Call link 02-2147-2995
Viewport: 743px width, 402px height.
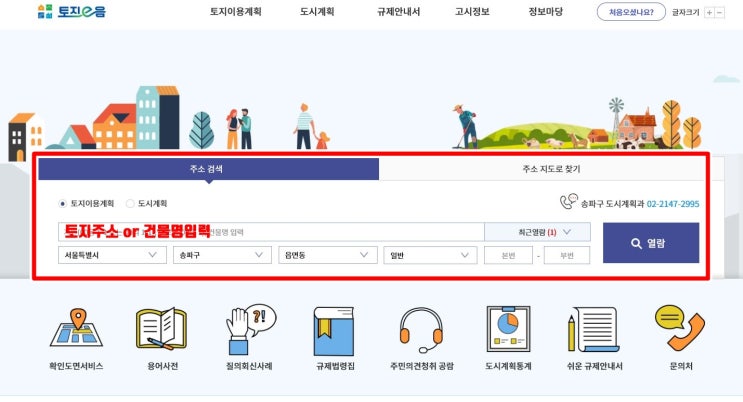673,204
